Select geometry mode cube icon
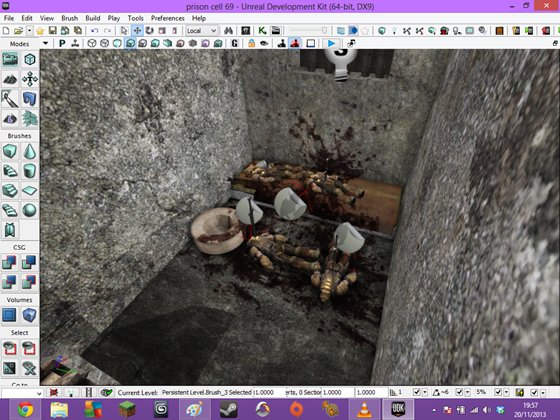560x420 pixels. pyautogui.click(x=30, y=59)
